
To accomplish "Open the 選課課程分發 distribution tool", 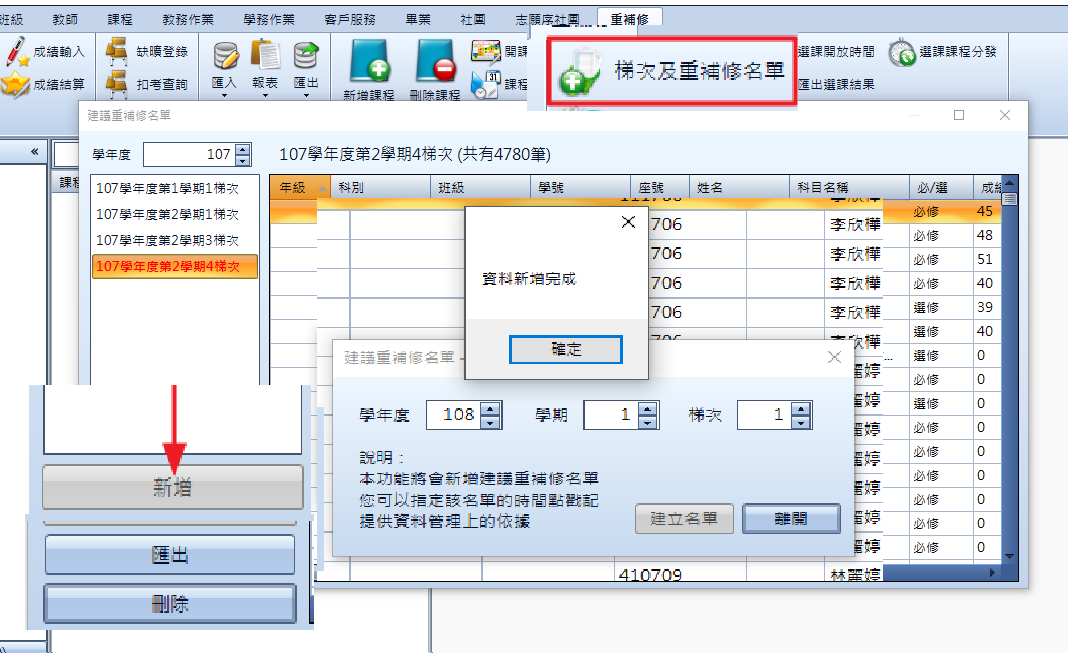I will (x=943, y=52).
